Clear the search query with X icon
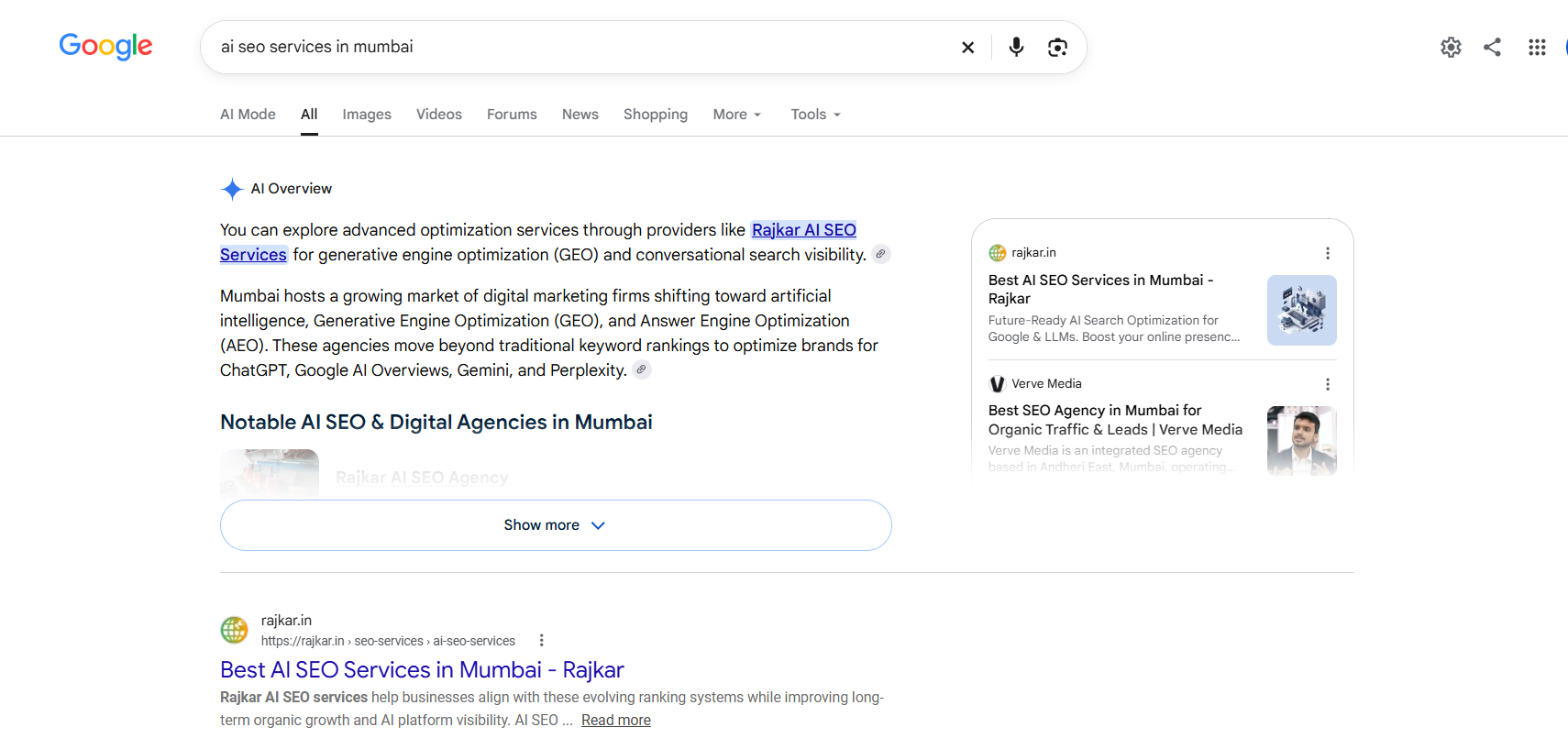Viewport: 1568px width, 749px height. click(x=967, y=47)
